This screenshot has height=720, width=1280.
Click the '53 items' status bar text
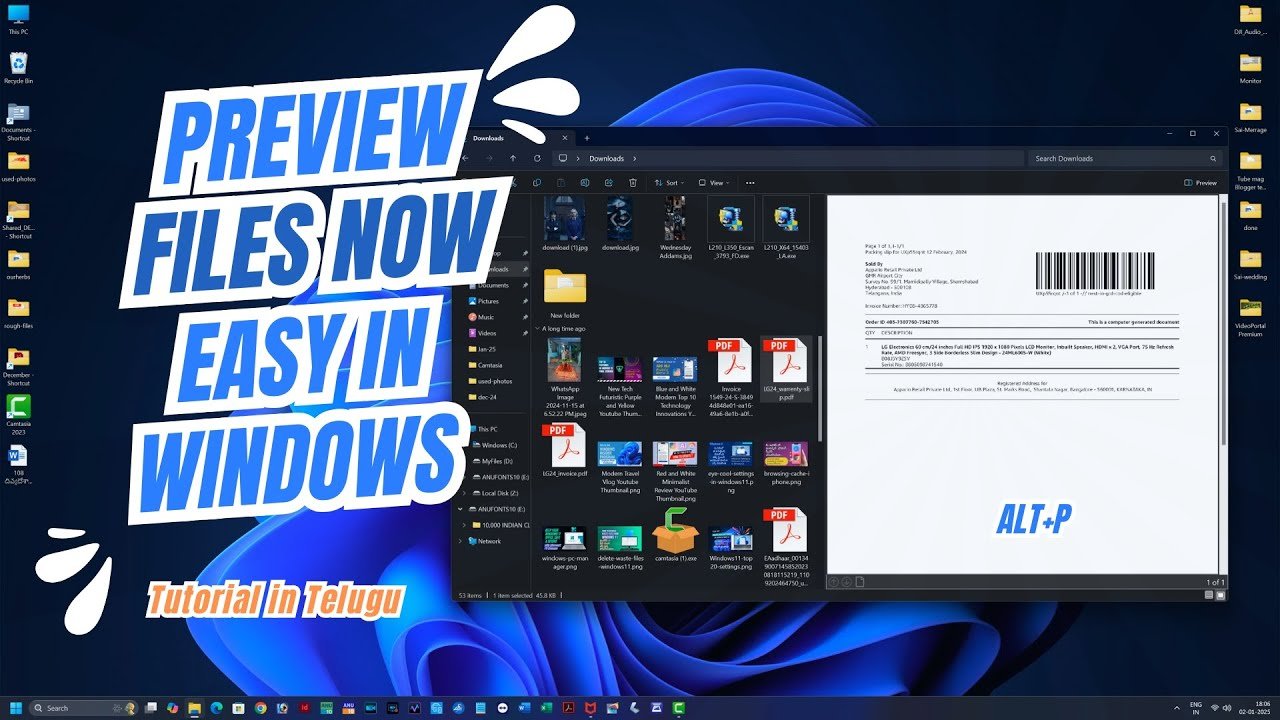[470, 595]
